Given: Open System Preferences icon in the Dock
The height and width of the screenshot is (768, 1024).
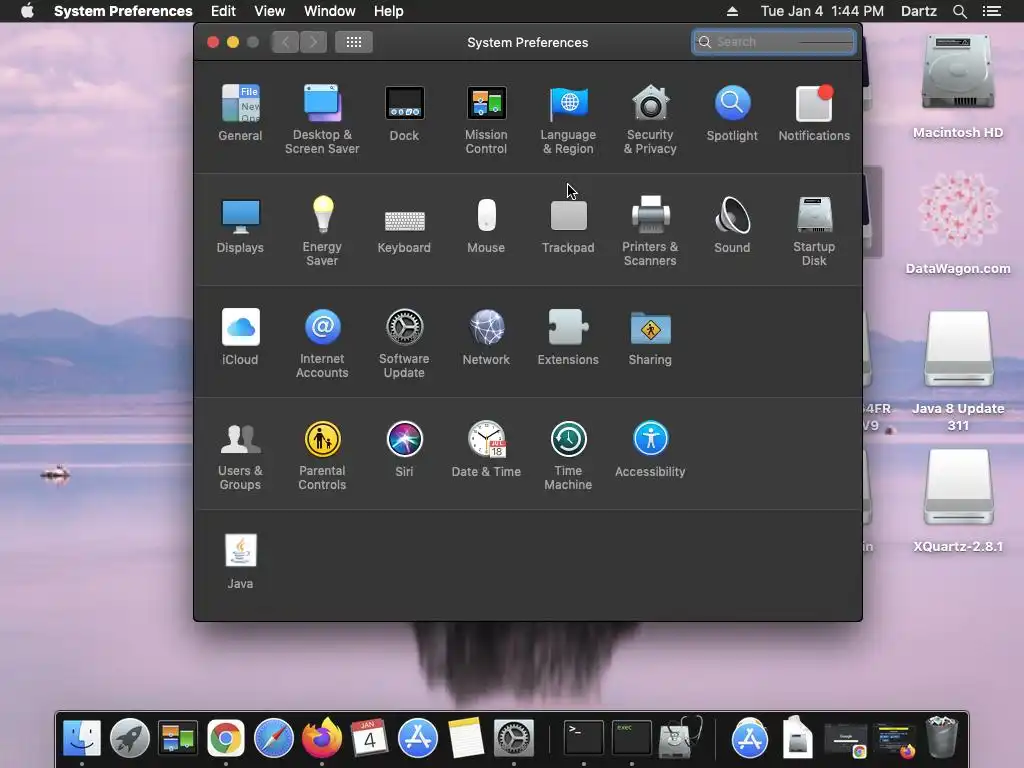Looking at the screenshot, I should pos(514,738).
